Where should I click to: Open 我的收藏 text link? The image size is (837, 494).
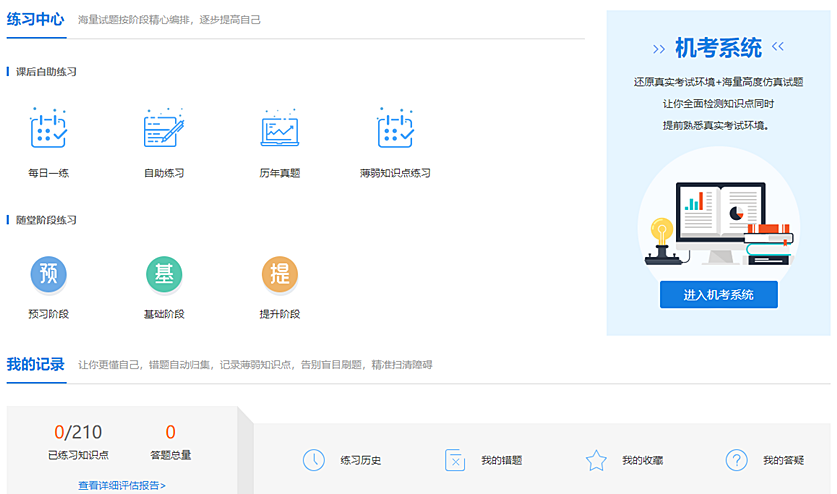643,460
